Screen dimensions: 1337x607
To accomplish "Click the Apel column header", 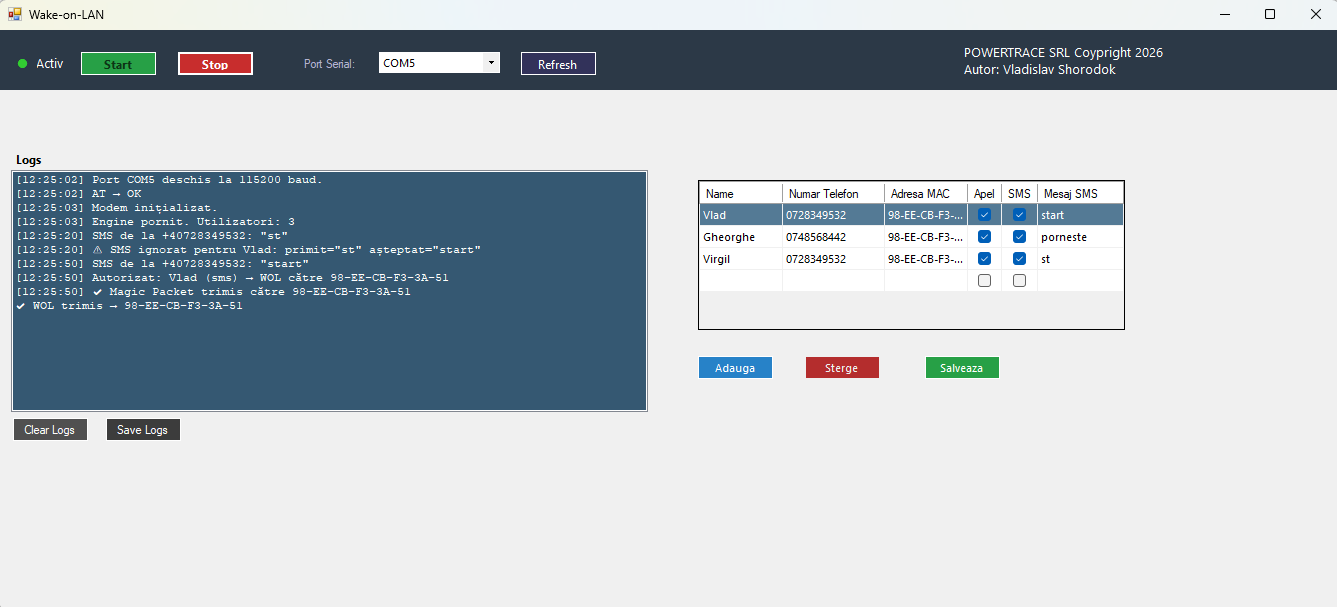I will click(x=984, y=193).
